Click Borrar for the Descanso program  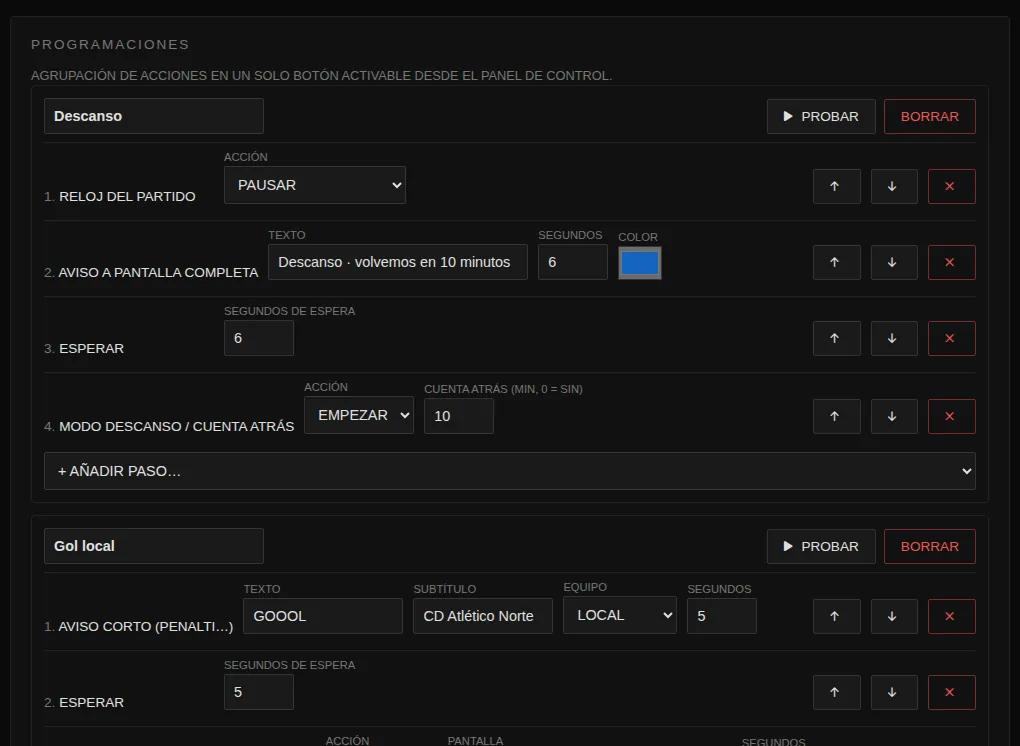click(930, 116)
